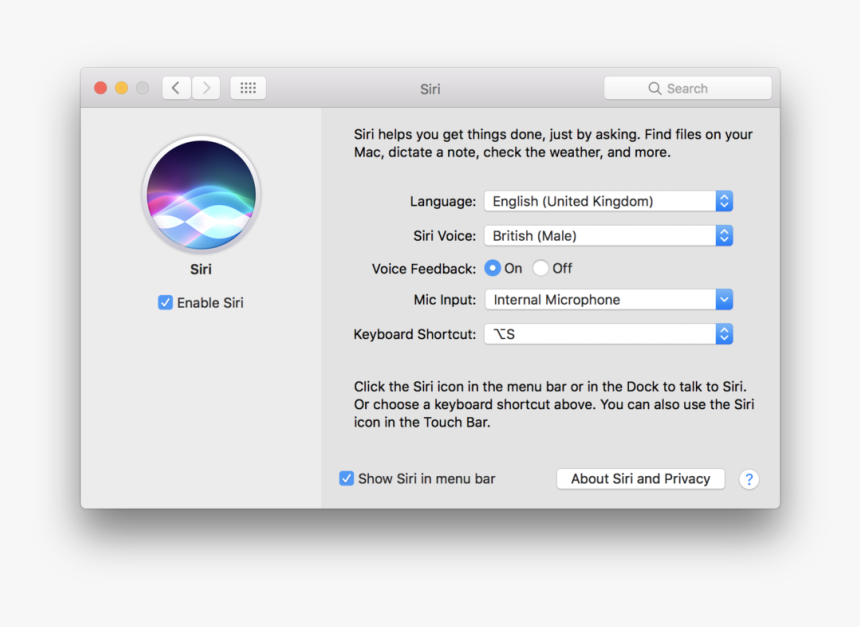
Task: Click the 'Siri helps you get things done' description
Action: (x=553, y=143)
